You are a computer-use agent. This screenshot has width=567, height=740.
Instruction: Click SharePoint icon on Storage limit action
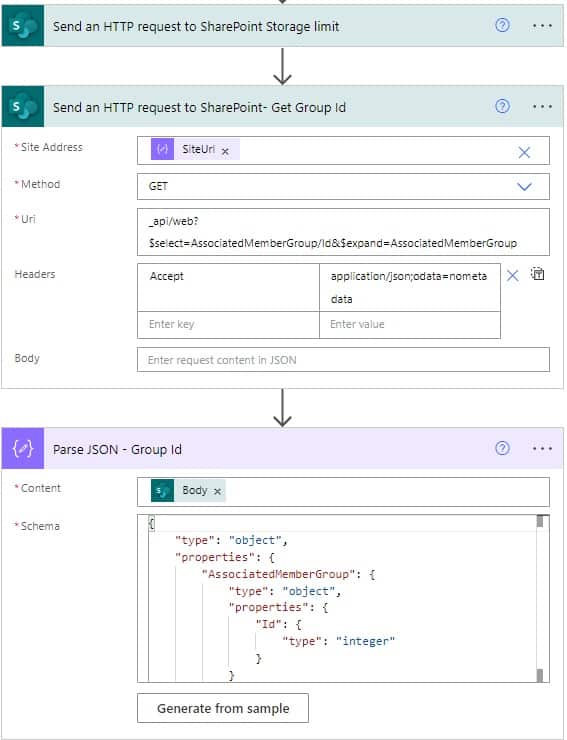pyautogui.click(x=23, y=25)
